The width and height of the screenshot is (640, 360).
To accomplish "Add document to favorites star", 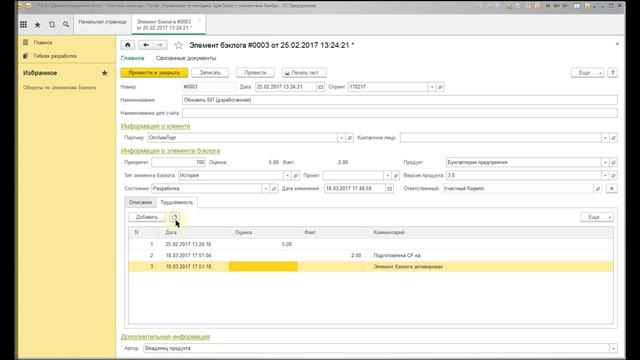I will click(178, 45).
